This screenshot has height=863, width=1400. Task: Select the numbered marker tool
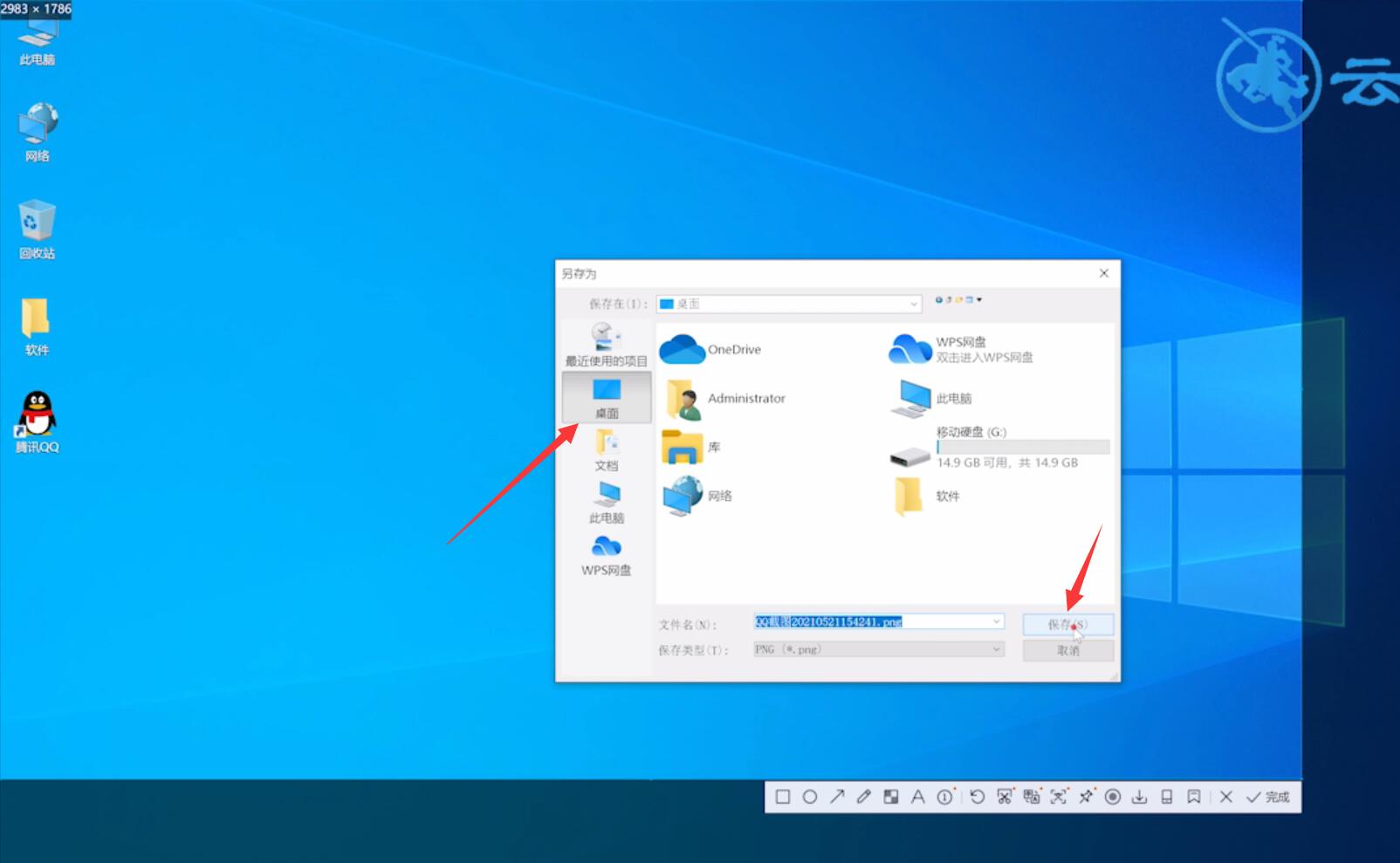(945, 797)
